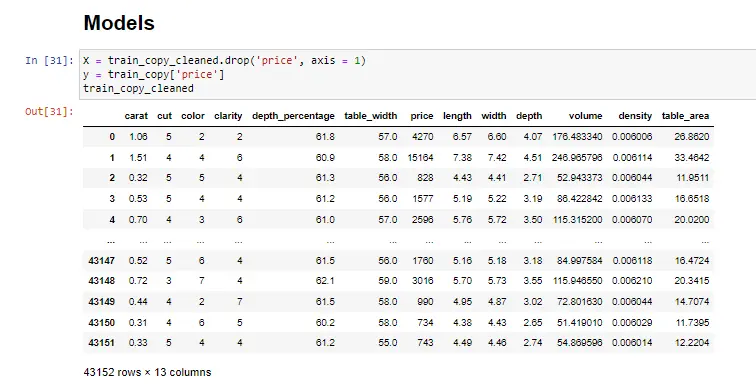
Task: Click the price value 4270
Action: [423, 136]
